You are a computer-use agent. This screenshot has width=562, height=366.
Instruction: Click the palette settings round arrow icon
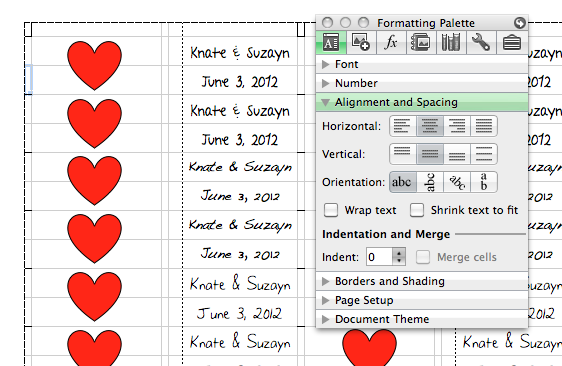519,23
